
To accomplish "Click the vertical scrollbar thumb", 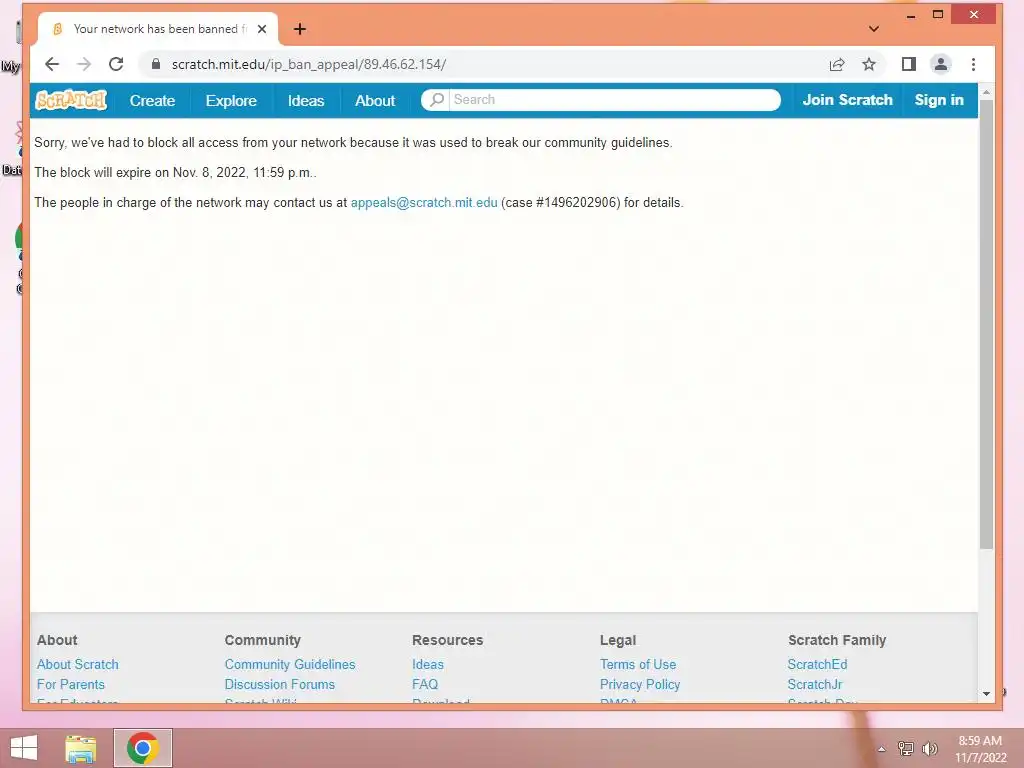I will coord(986,324).
